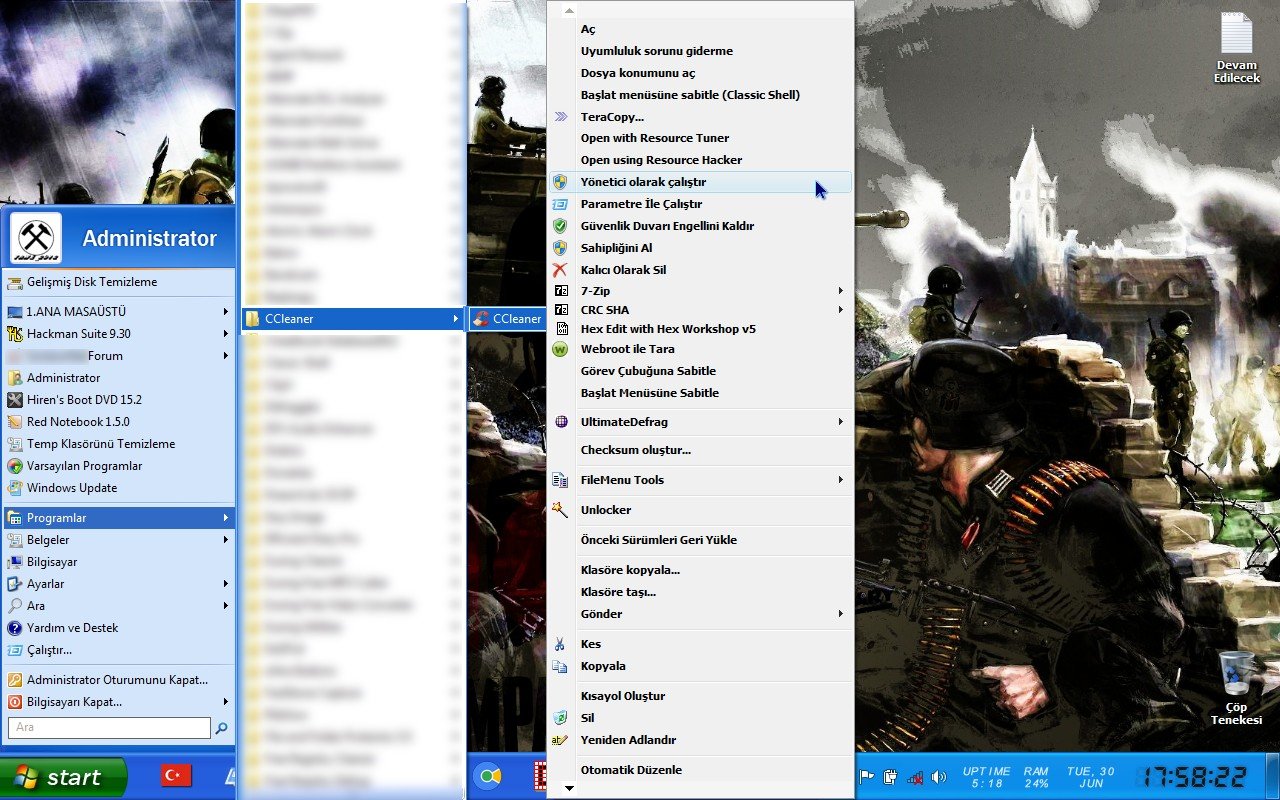Click the Parametre İle Çalıştır icon
1280x800 pixels.
[561, 204]
